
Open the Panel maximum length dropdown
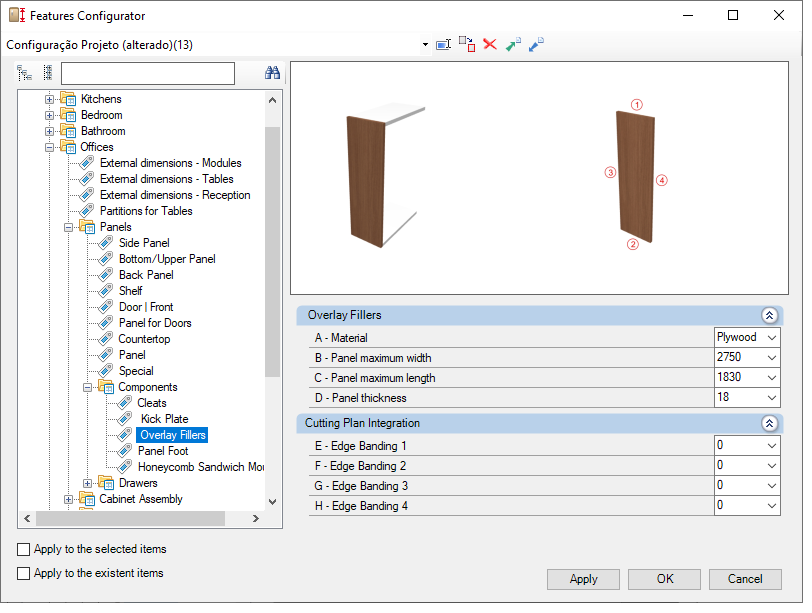click(772, 377)
